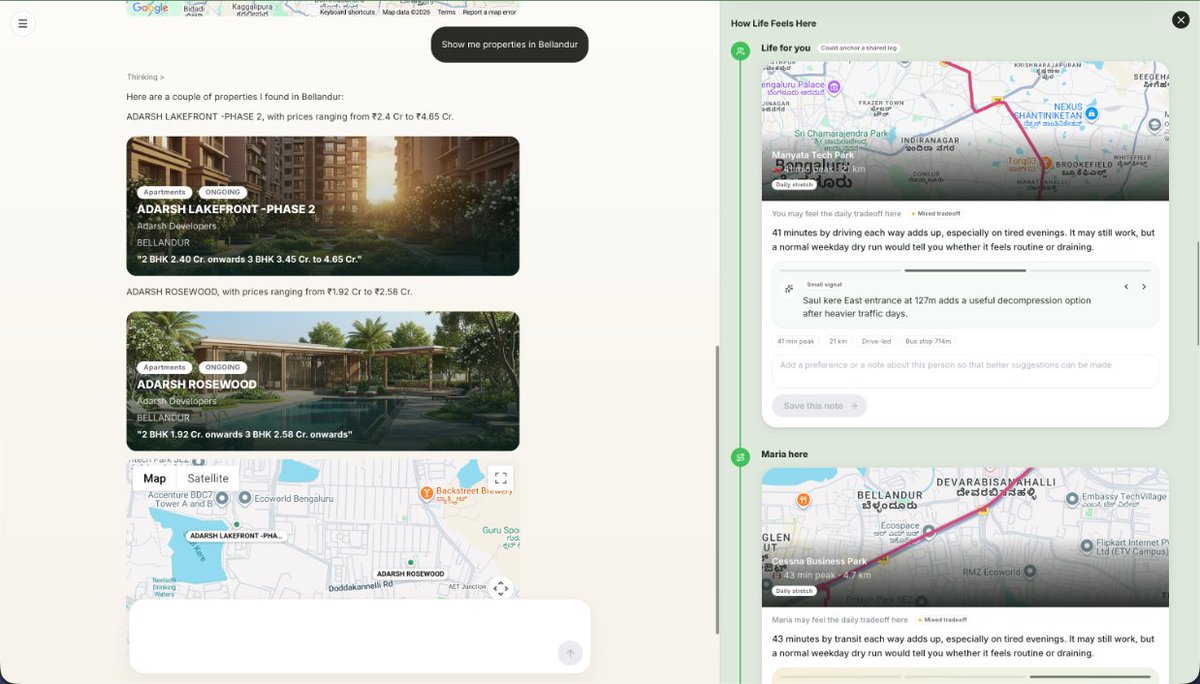The image size is (1200, 684).
Task: Show next small signal in Life for you card
Action: coord(1144,287)
